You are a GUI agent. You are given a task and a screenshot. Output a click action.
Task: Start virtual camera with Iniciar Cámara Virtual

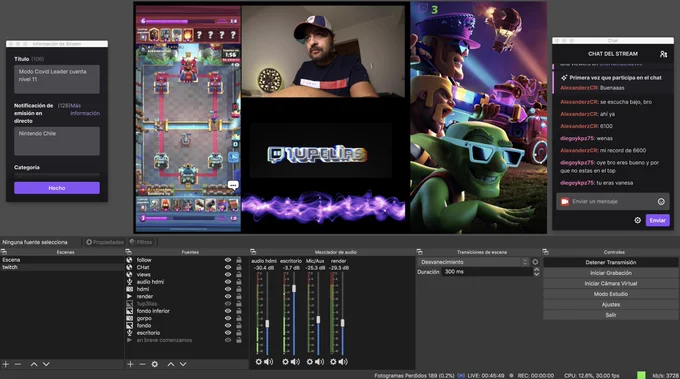pos(611,283)
